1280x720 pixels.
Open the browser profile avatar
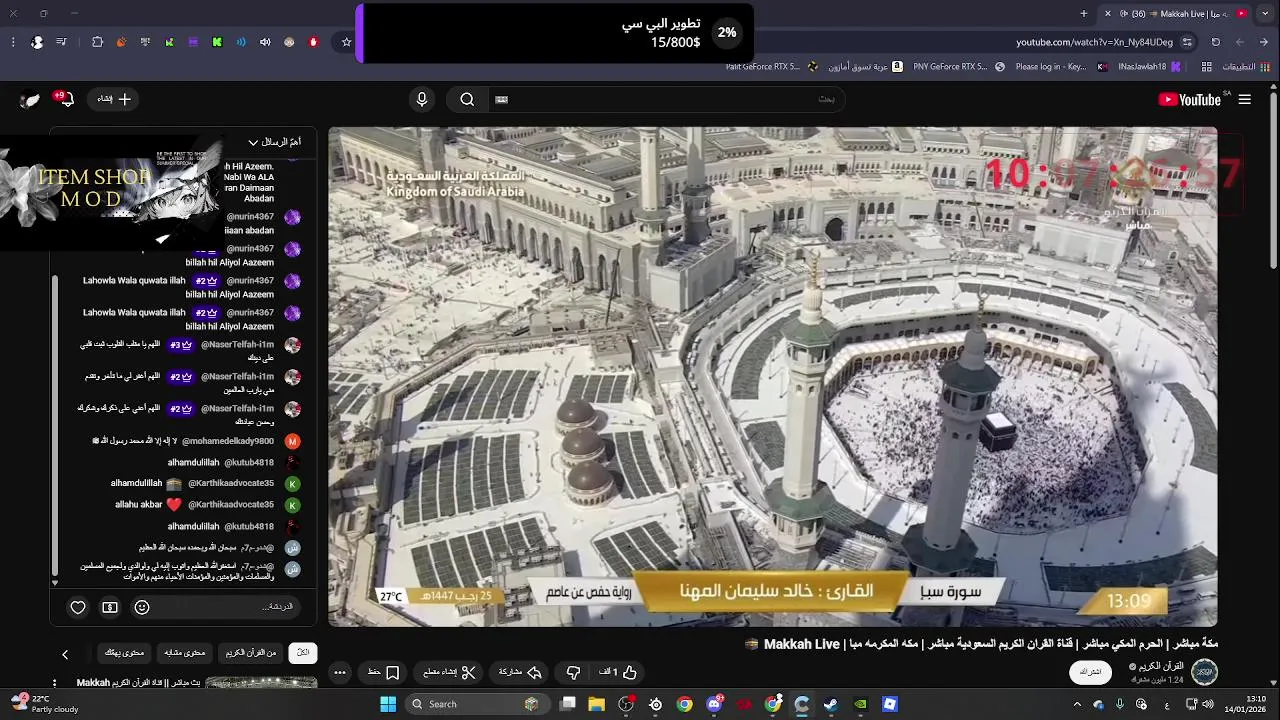(x=37, y=42)
